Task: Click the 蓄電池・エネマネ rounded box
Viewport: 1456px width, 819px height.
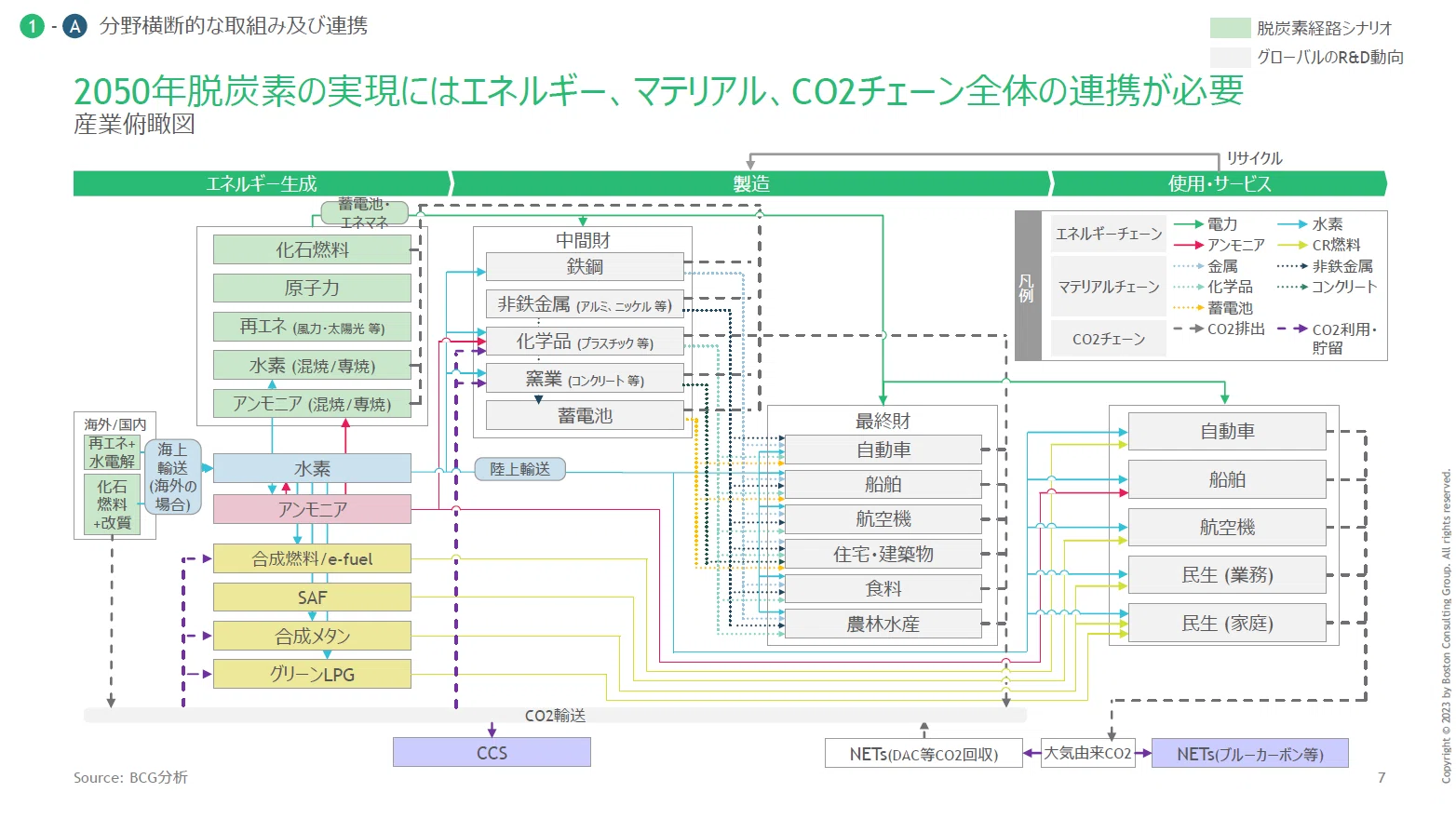Action: pyautogui.click(x=364, y=213)
